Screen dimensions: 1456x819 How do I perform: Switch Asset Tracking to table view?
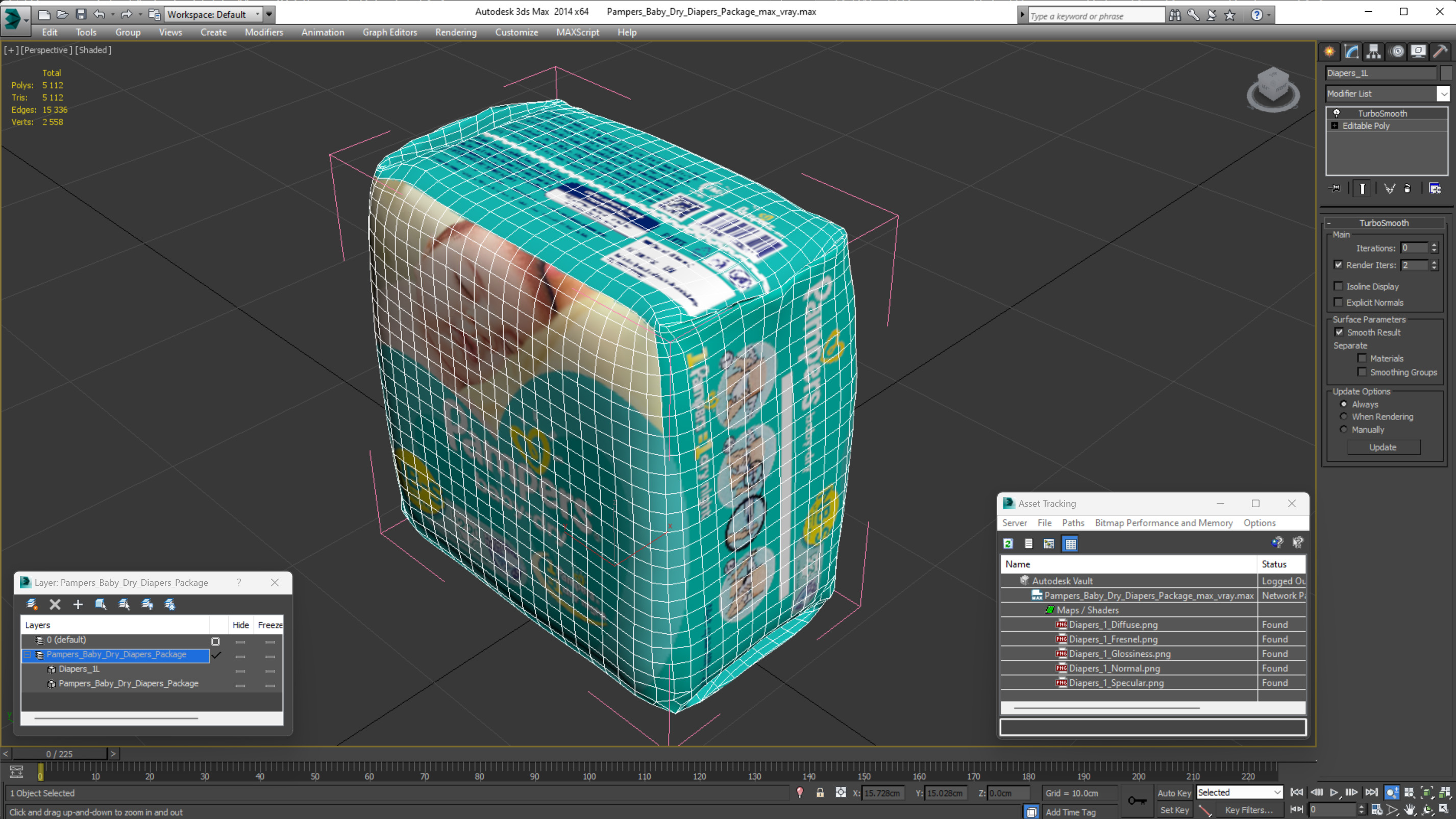[1071, 543]
